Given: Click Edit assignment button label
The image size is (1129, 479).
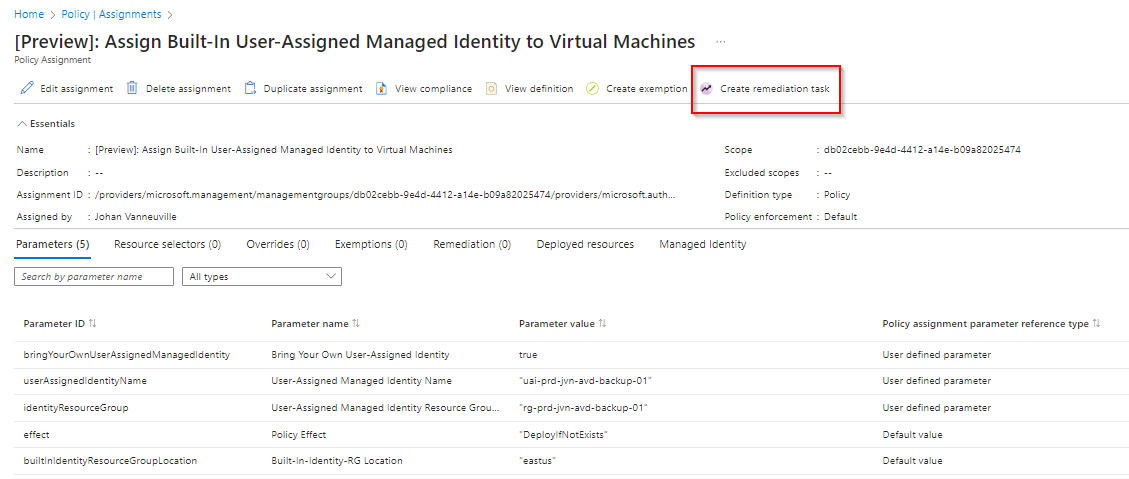Looking at the screenshot, I should coord(76,89).
